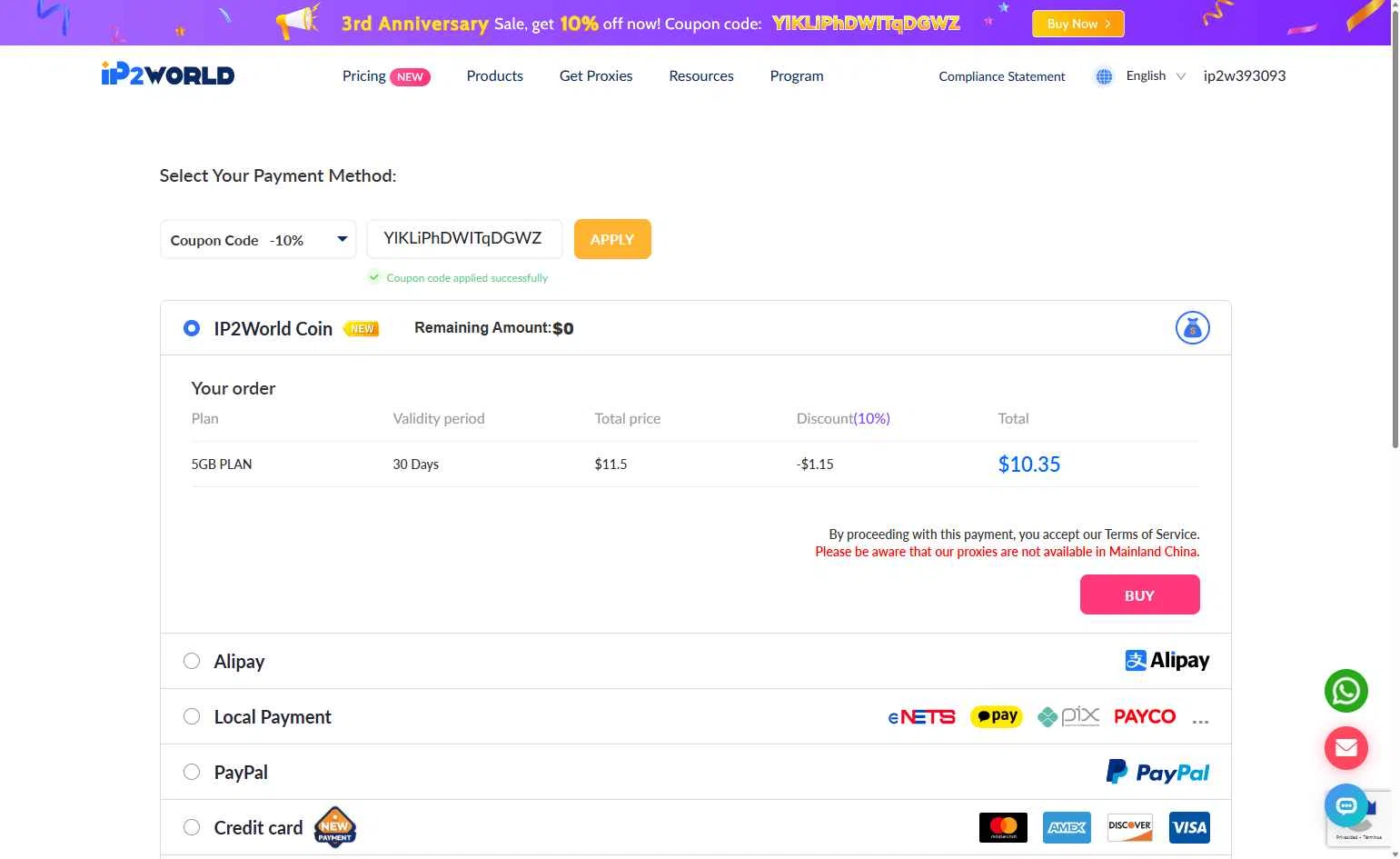Click Remaining Amount:$0 text
1400x859 pixels.
(493, 328)
